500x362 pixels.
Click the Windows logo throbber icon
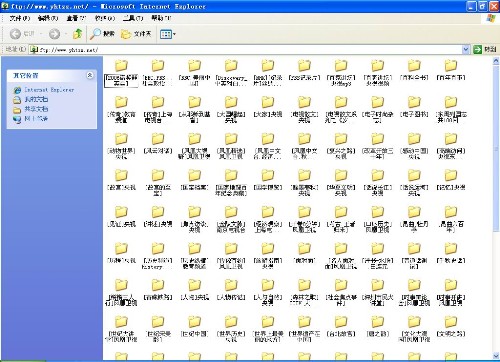491,18
